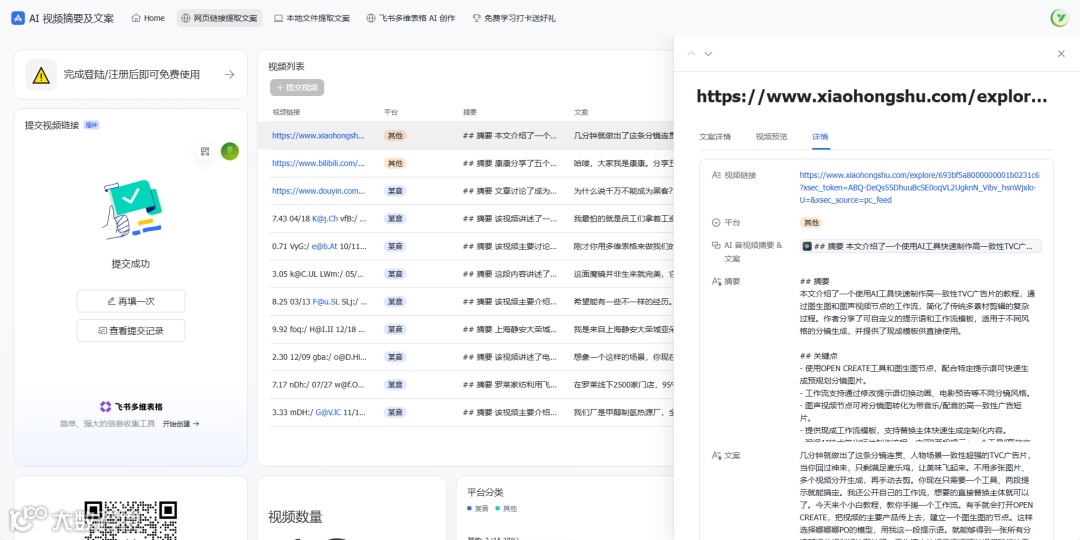Click the green avatar in the submit form

tap(229, 151)
